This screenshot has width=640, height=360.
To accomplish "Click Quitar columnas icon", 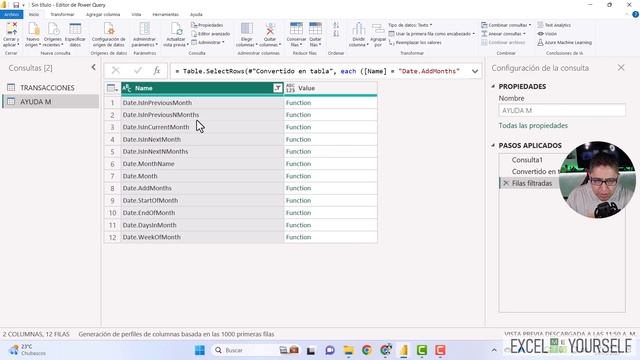I will pos(270,29).
